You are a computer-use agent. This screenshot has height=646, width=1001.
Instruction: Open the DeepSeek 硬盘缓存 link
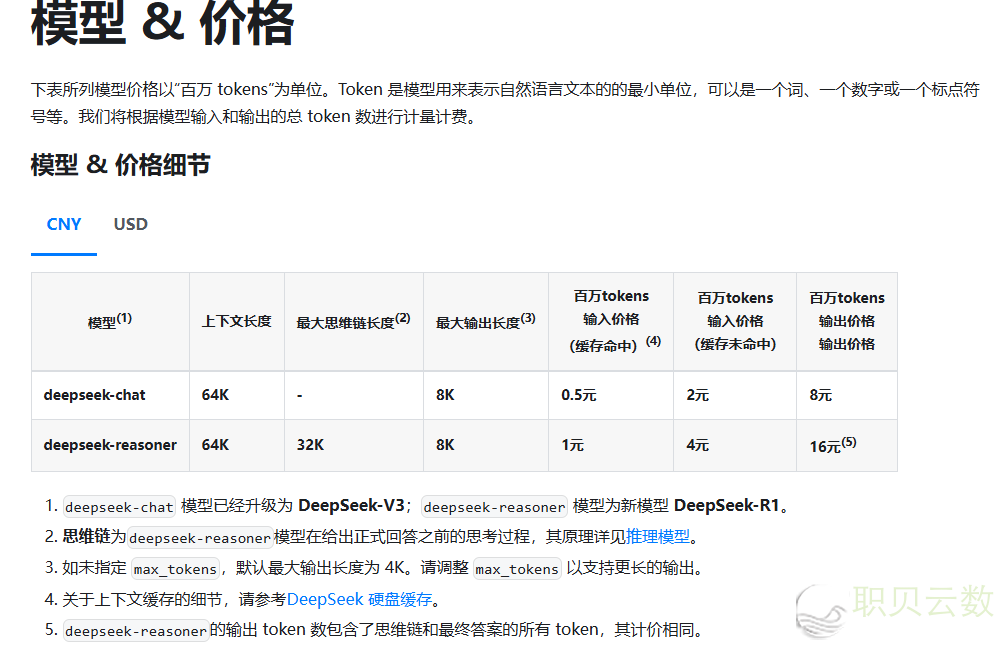pyautogui.click(x=359, y=599)
